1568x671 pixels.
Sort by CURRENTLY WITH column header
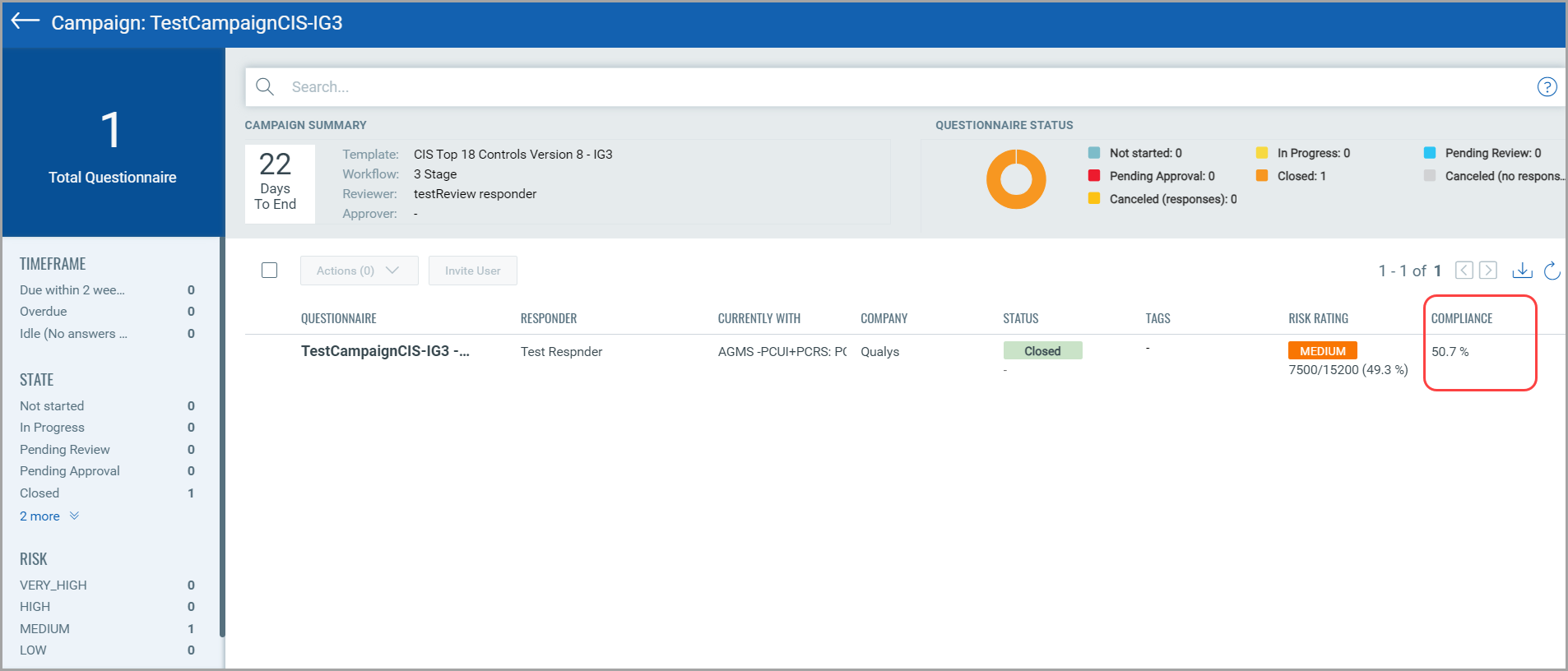(x=758, y=318)
